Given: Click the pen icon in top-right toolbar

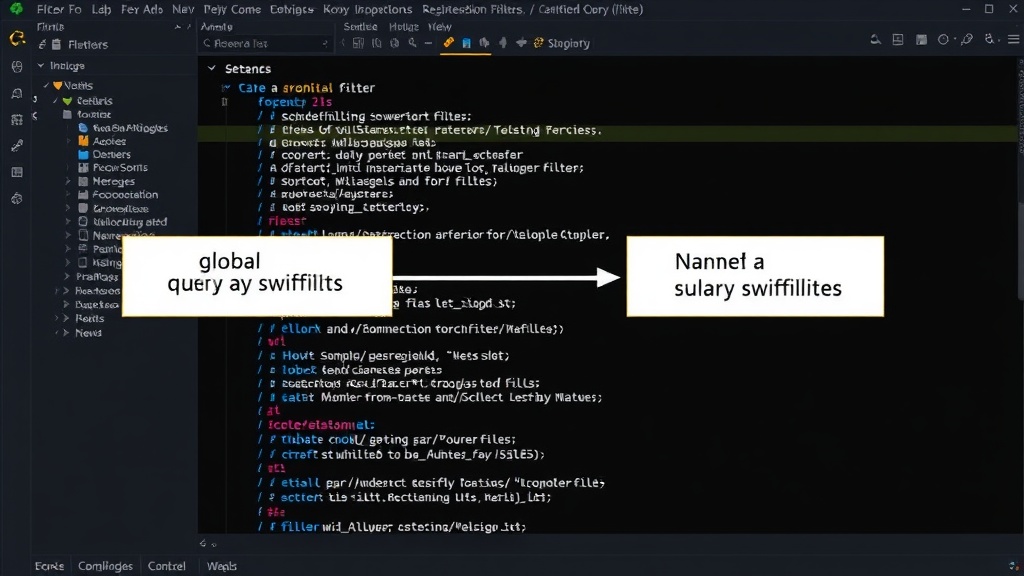Looking at the screenshot, I should [x=967, y=40].
